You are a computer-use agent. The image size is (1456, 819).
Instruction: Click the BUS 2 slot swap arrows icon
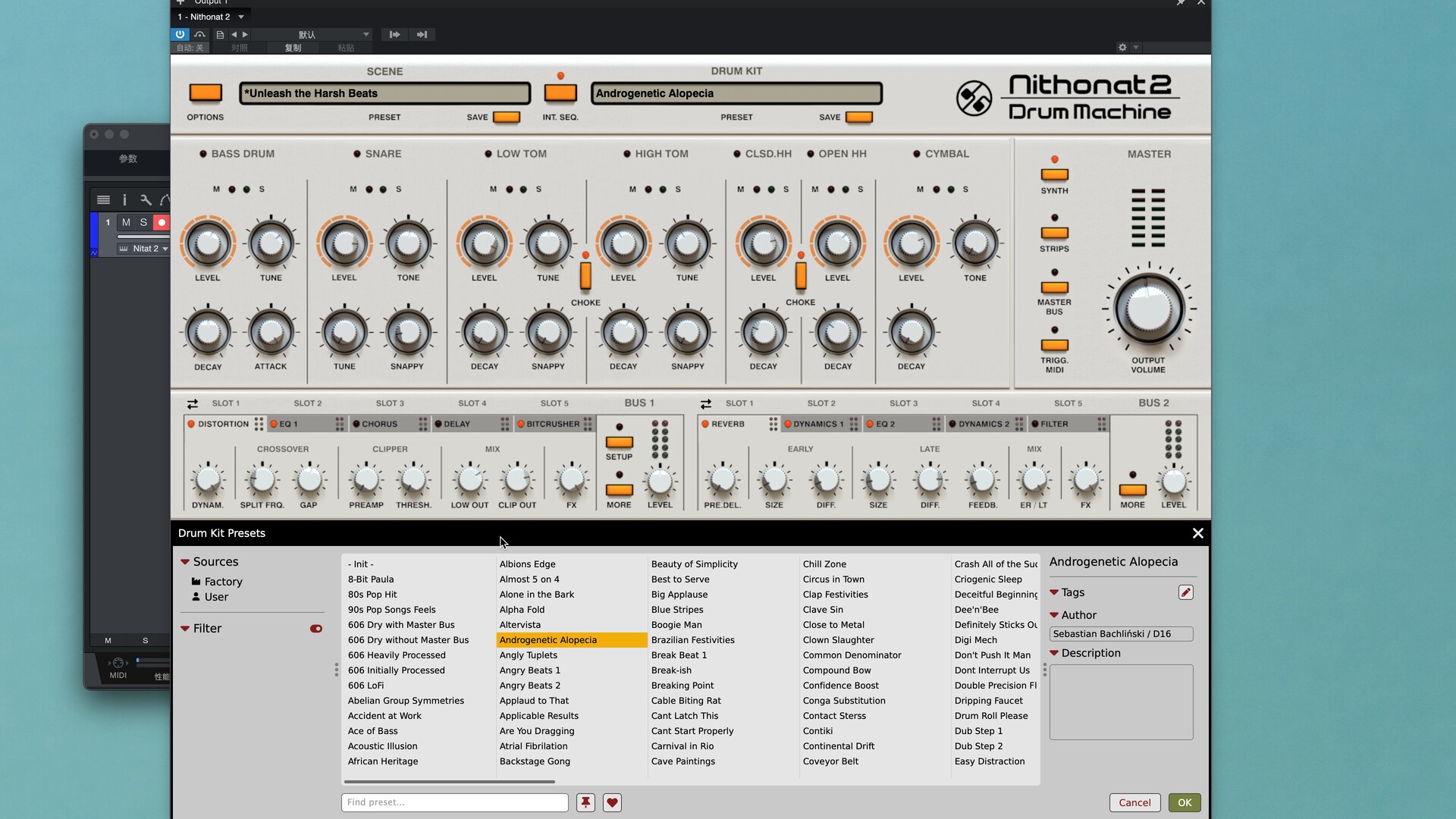(706, 403)
